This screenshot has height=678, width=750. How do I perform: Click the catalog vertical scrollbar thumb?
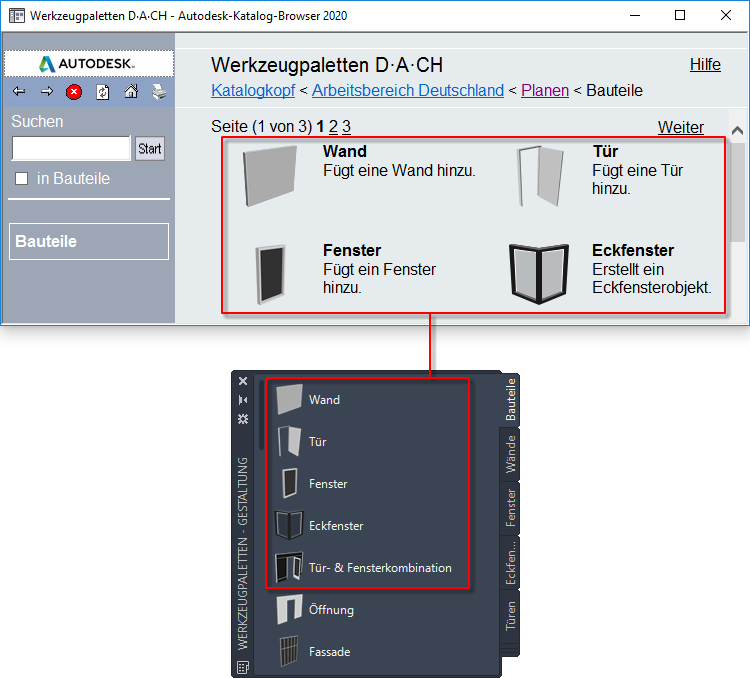click(737, 191)
